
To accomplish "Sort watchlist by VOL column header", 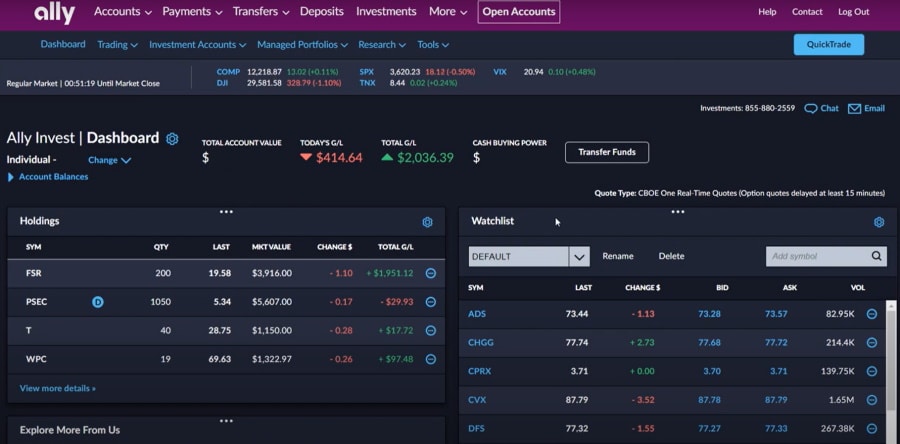I will (x=858, y=288).
